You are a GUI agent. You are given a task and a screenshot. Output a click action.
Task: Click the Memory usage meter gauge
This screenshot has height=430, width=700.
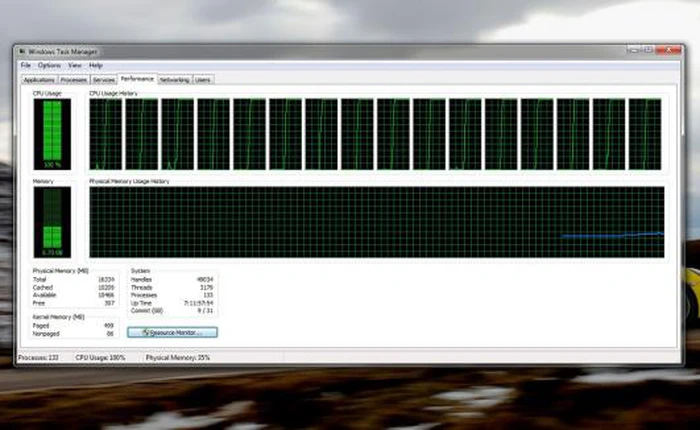[x=52, y=221]
